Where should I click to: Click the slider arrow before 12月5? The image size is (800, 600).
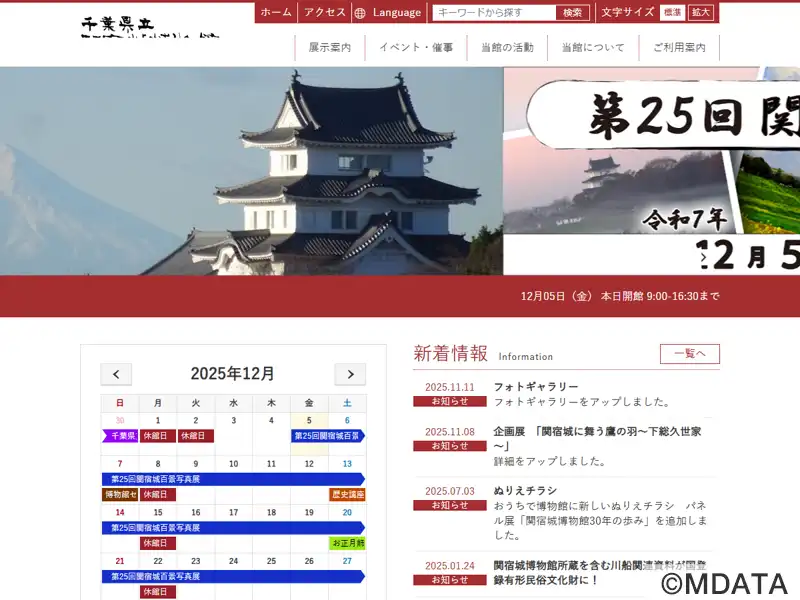point(704,257)
